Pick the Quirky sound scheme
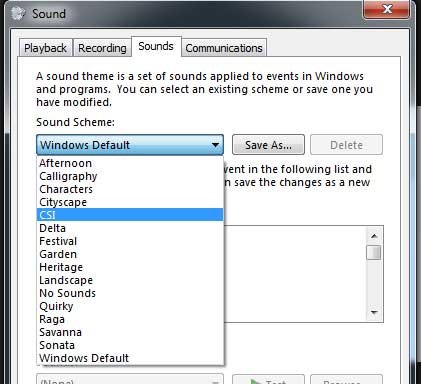The image size is (421, 384). coord(130,306)
